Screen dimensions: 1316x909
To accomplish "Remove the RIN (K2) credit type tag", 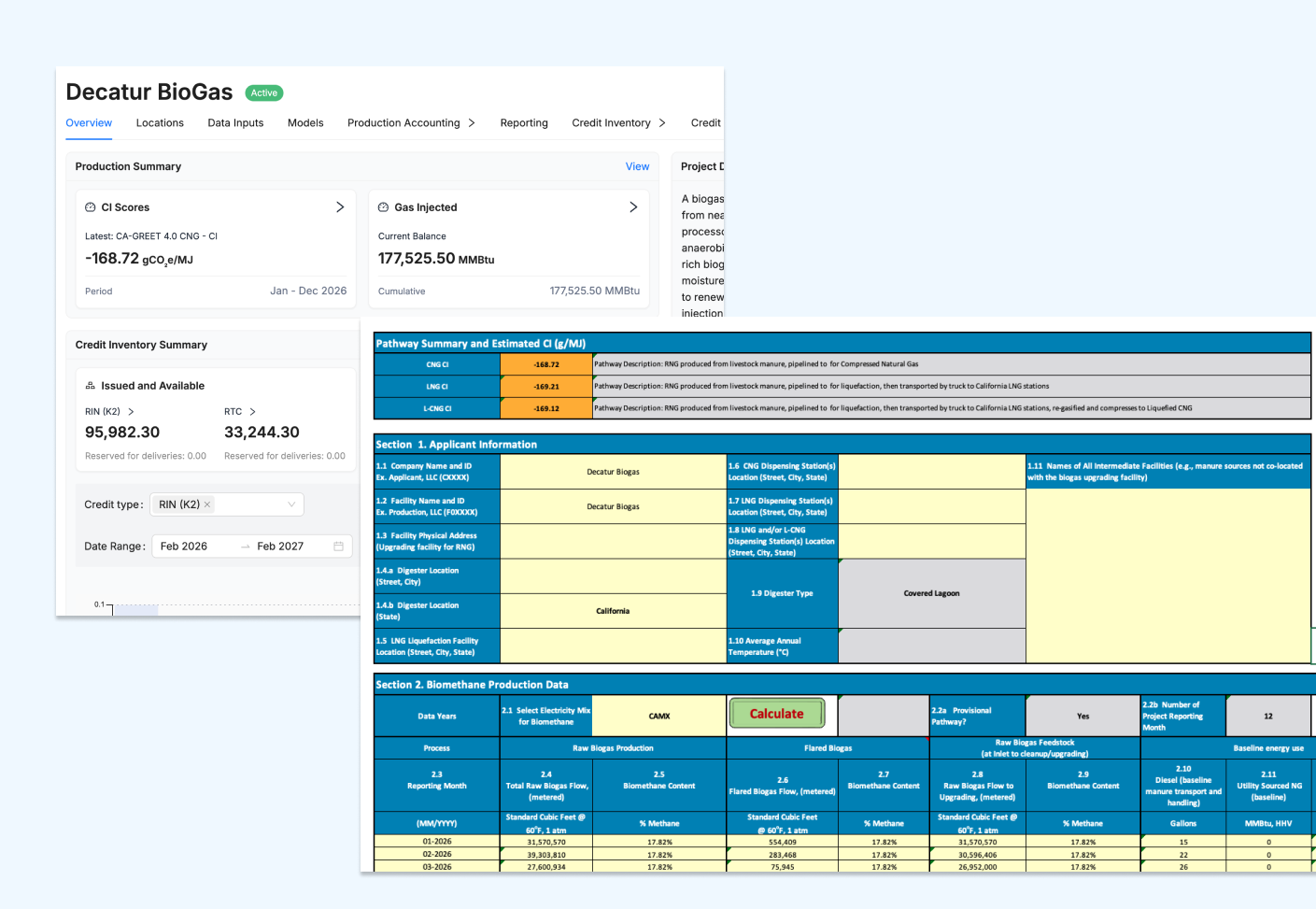I will tap(207, 504).
